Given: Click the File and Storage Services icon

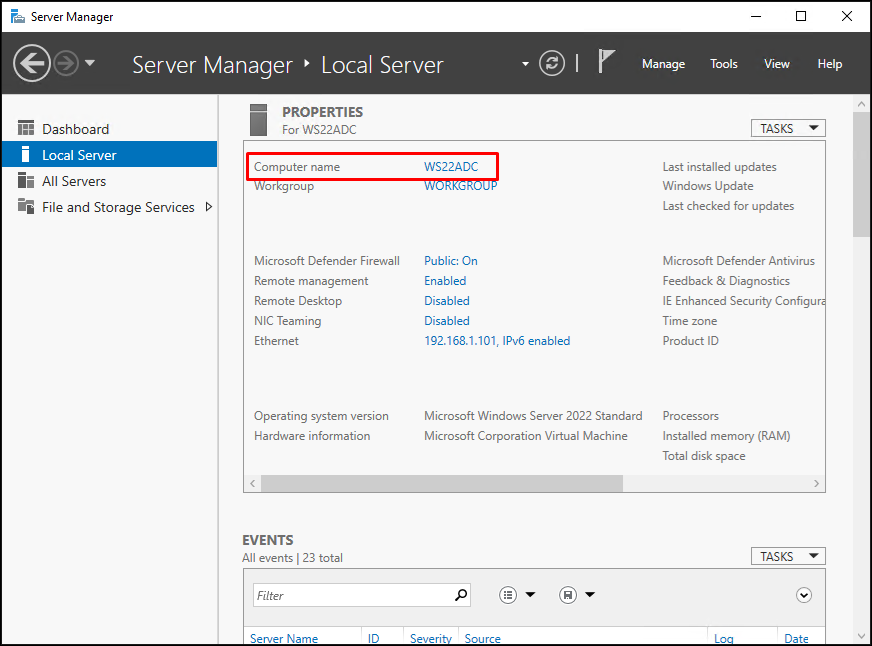Looking at the screenshot, I should click(x=26, y=206).
